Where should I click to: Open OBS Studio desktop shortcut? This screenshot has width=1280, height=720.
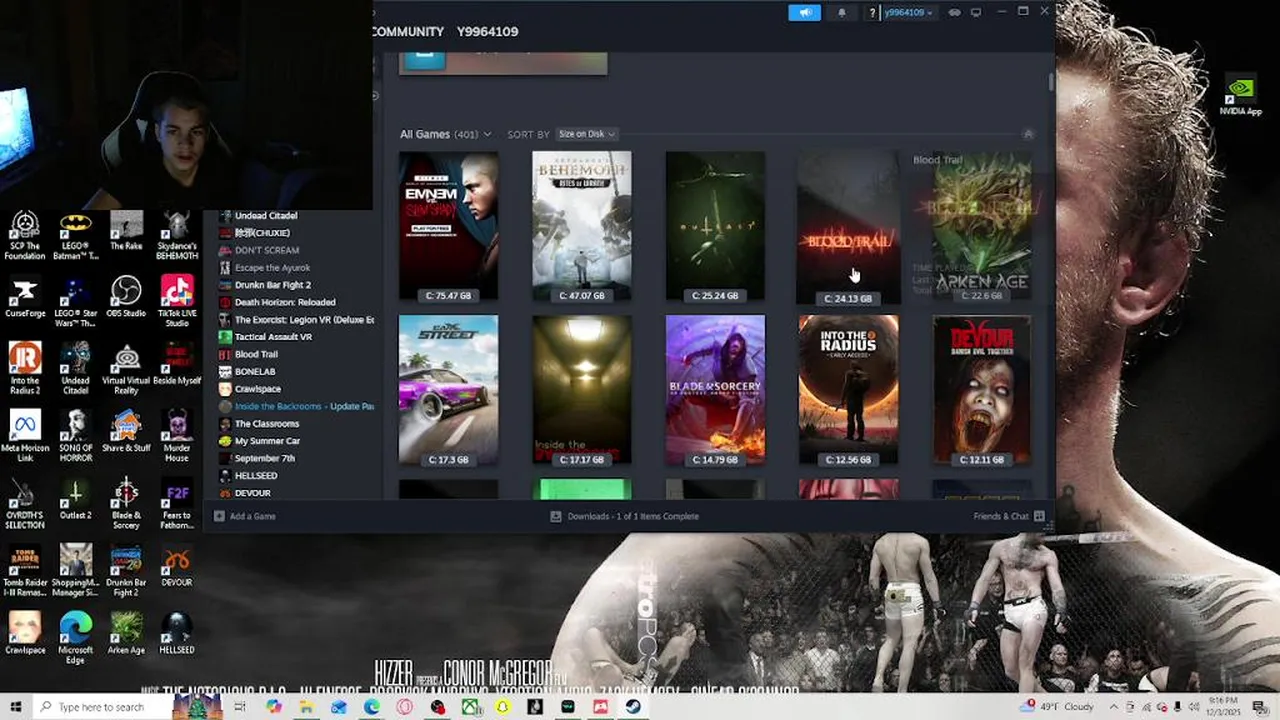click(x=126, y=298)
